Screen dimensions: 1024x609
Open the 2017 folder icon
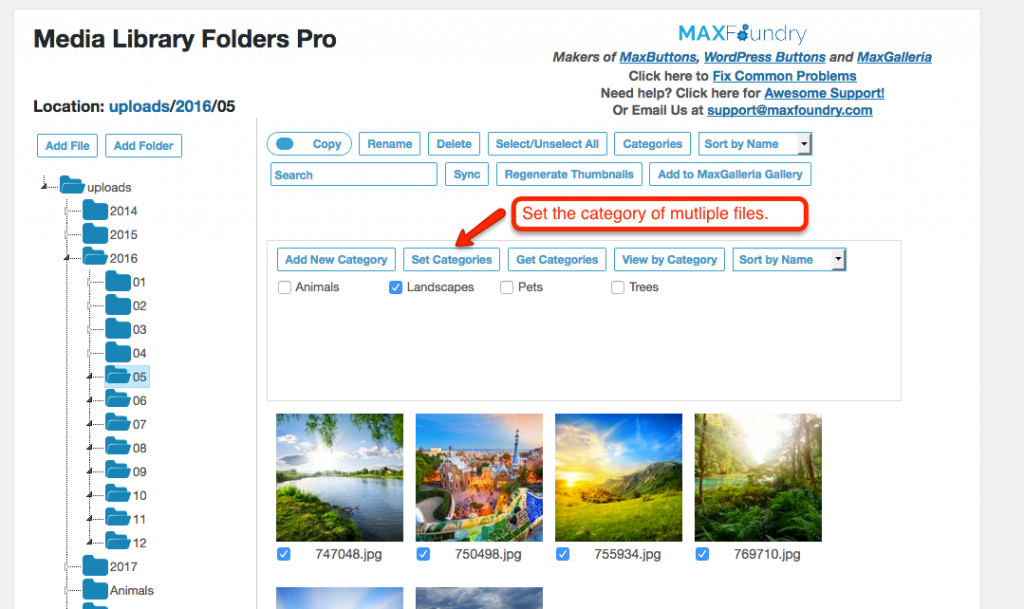(95, 566)
